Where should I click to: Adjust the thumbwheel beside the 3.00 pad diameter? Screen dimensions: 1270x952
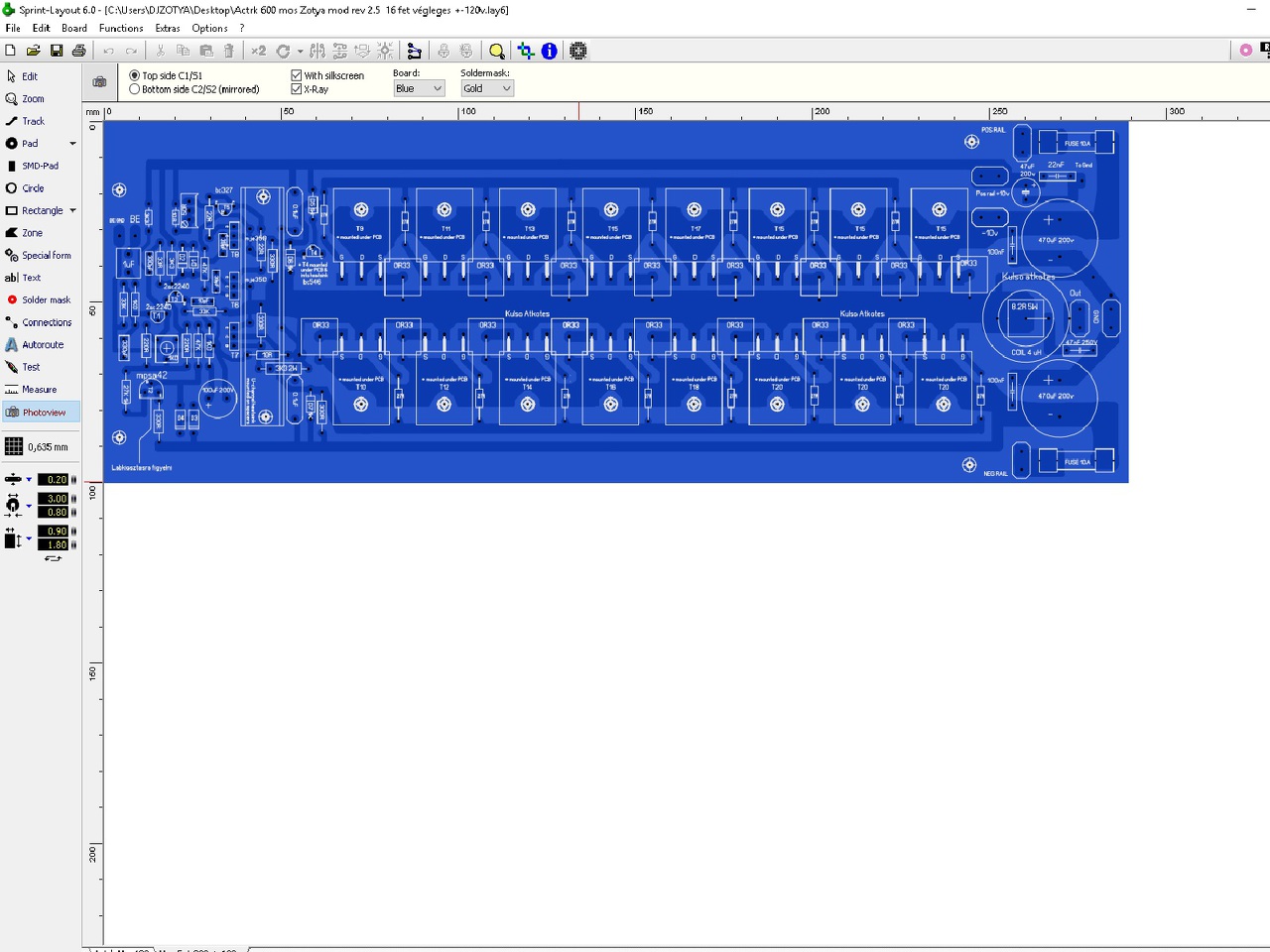73,499
